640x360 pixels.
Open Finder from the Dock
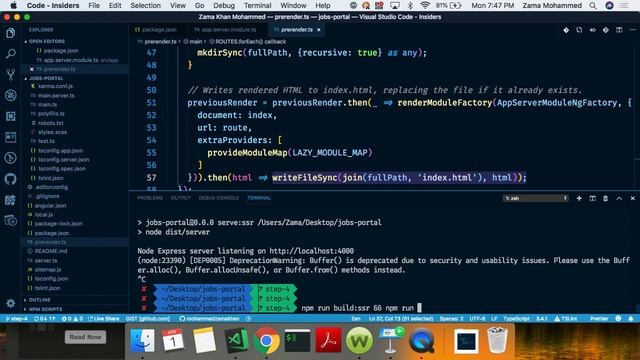click(142, 340)
